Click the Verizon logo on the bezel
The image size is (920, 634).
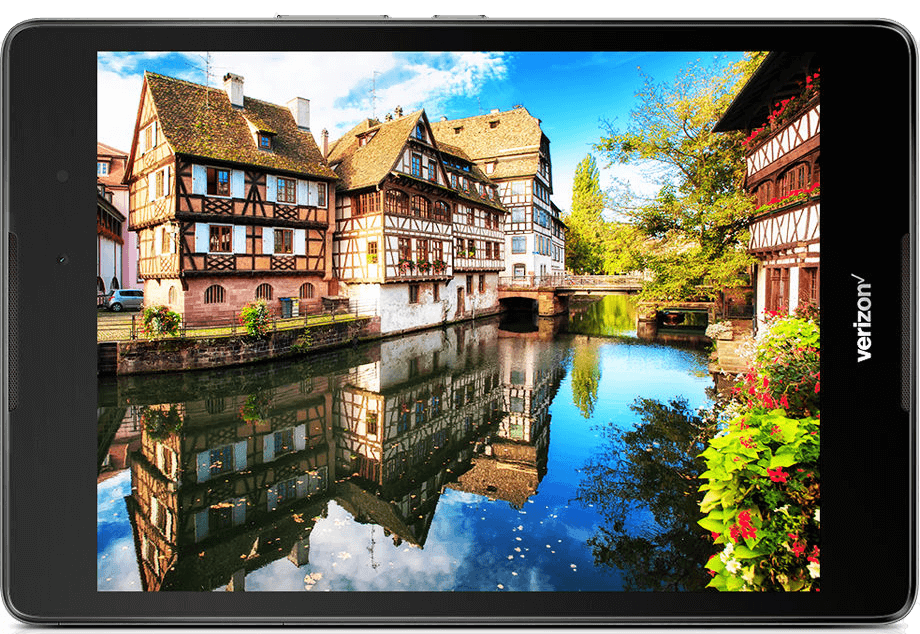coord(862,318)
